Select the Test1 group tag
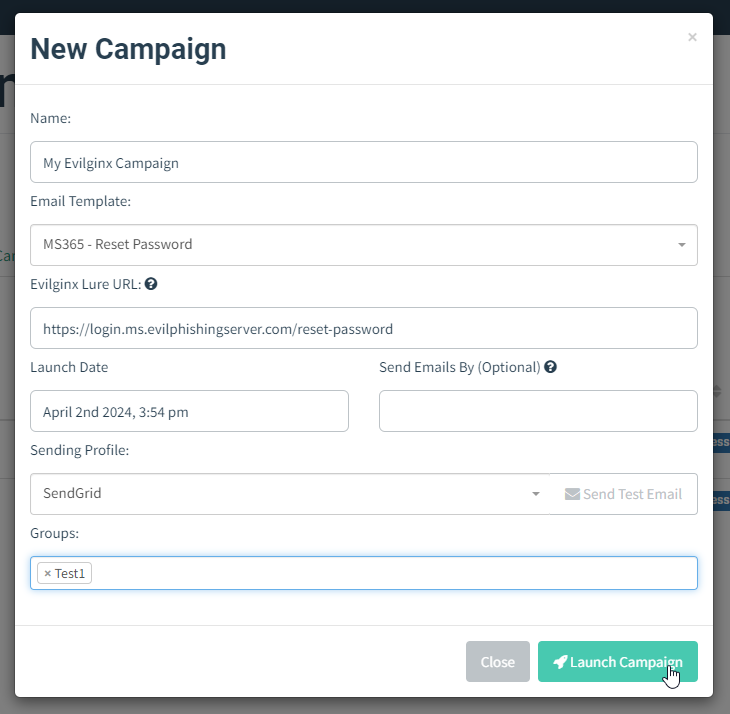The height and width of the screenshot is (714, 730). pos(70,574)
